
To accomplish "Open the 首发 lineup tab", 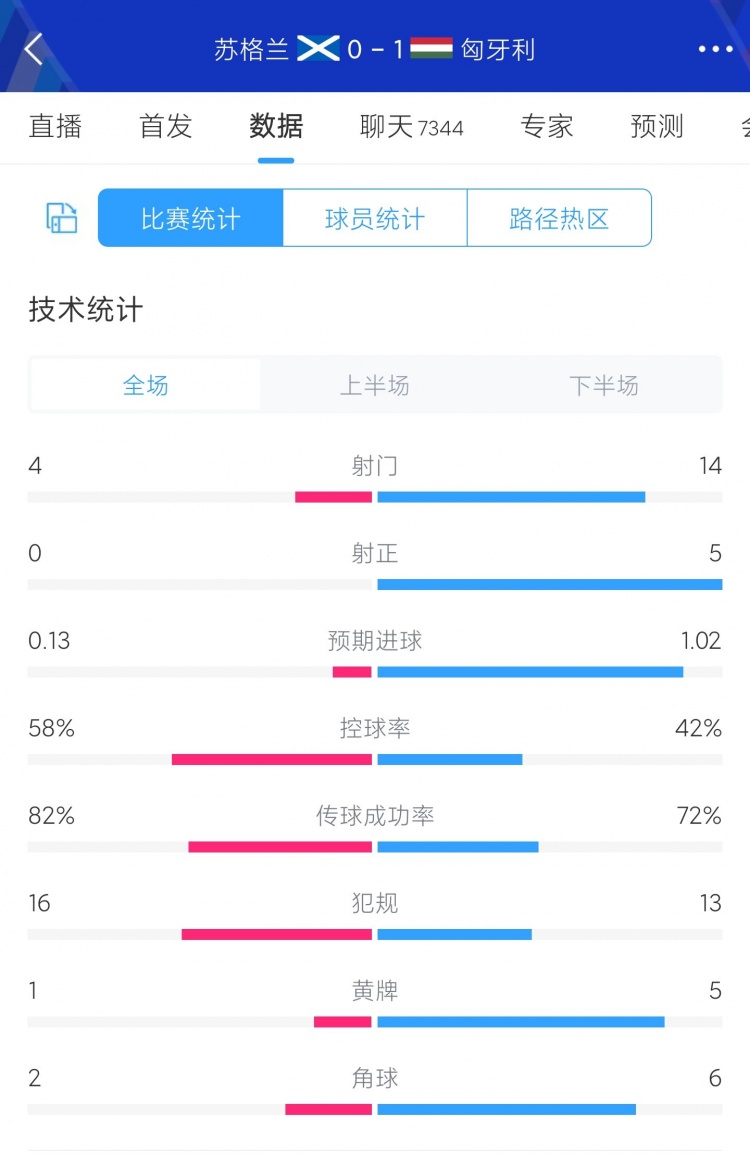I will [x=165, y=126].
